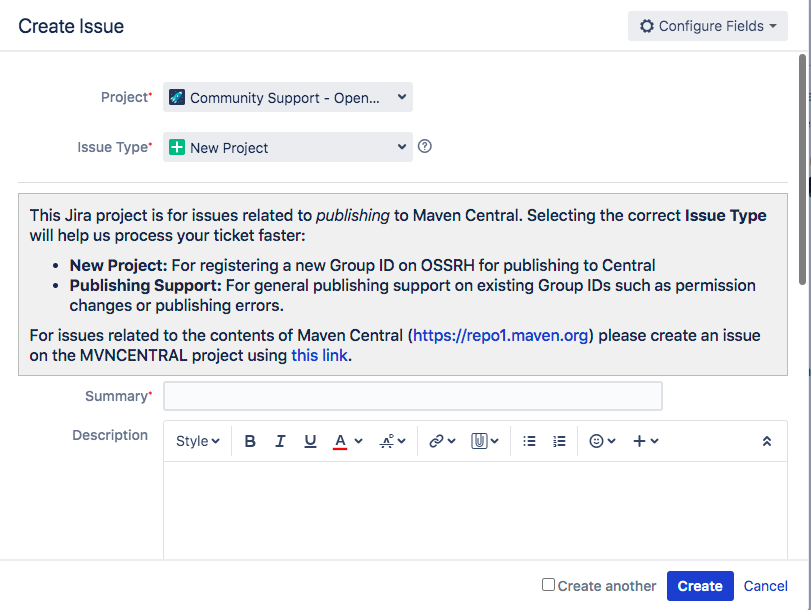Click the Community Support project rocket icon

pos(177,97)
